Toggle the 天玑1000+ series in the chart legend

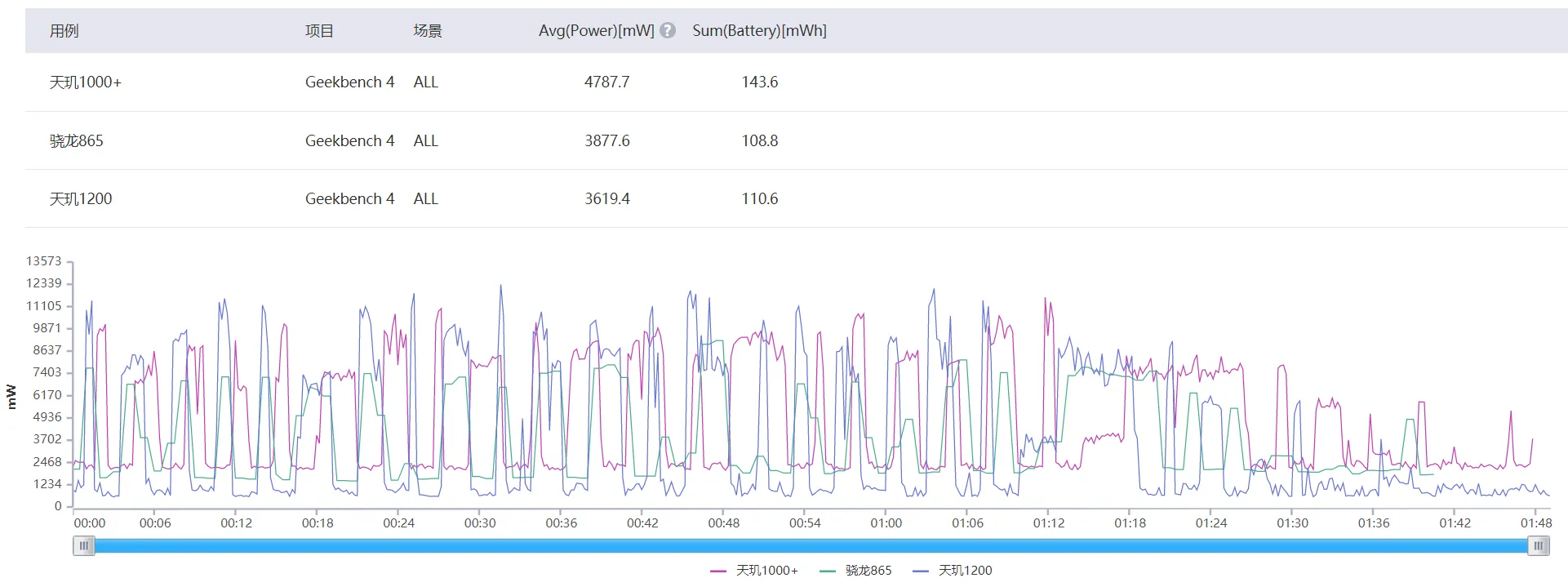(x=754, y=571)
